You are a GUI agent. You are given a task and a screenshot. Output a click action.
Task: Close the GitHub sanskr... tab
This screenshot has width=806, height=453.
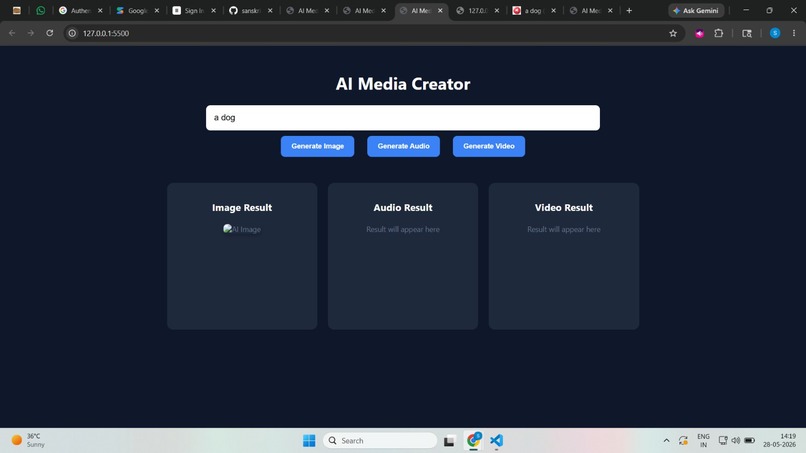point(270,10)
